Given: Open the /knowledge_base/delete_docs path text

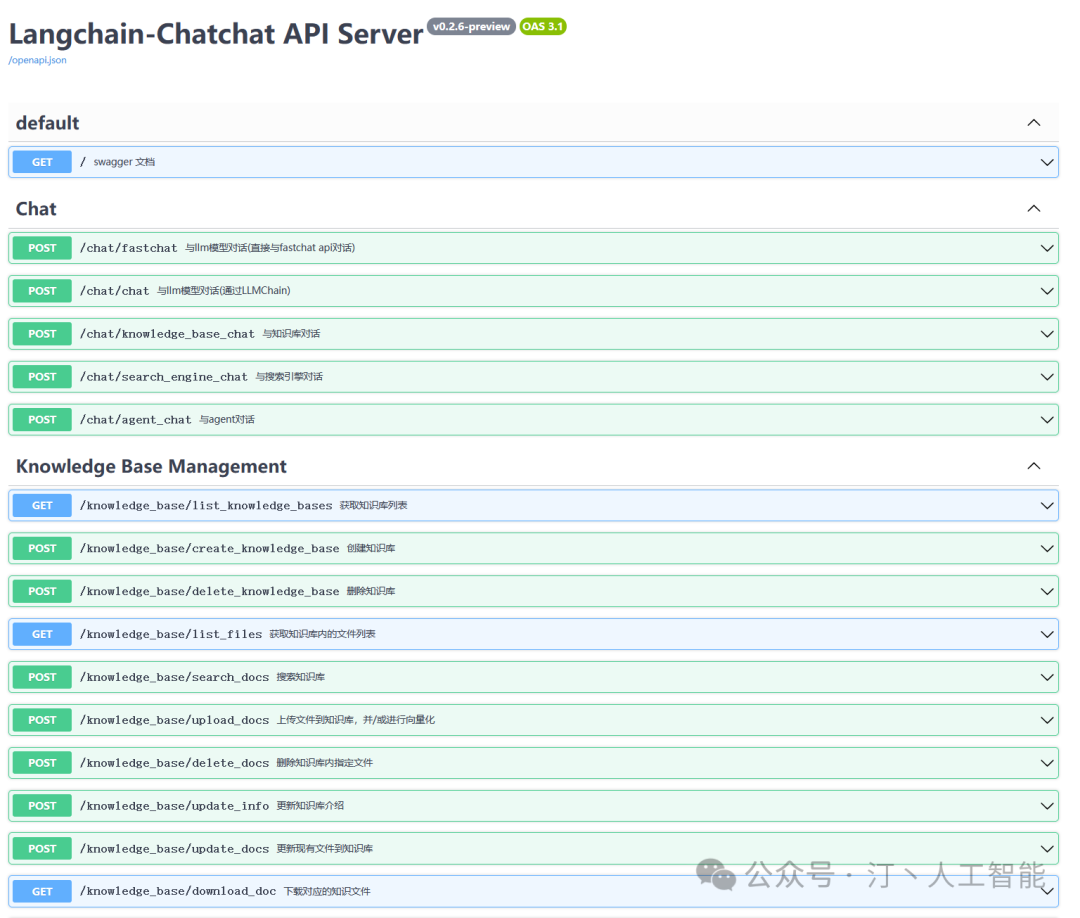Looking at the screenshot, I should click(x=174, y=763).
